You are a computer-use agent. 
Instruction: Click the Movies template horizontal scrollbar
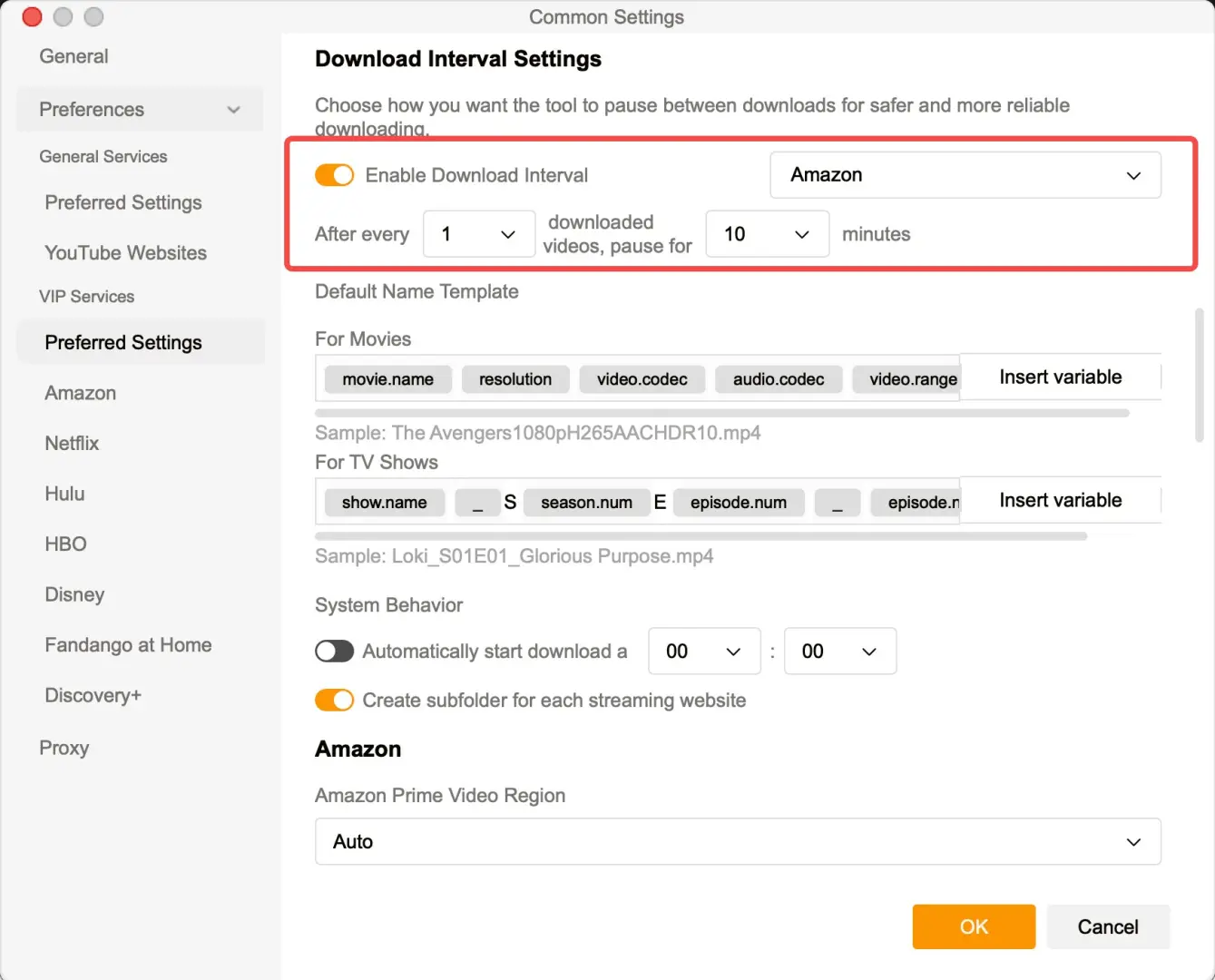tap(722, 413)
